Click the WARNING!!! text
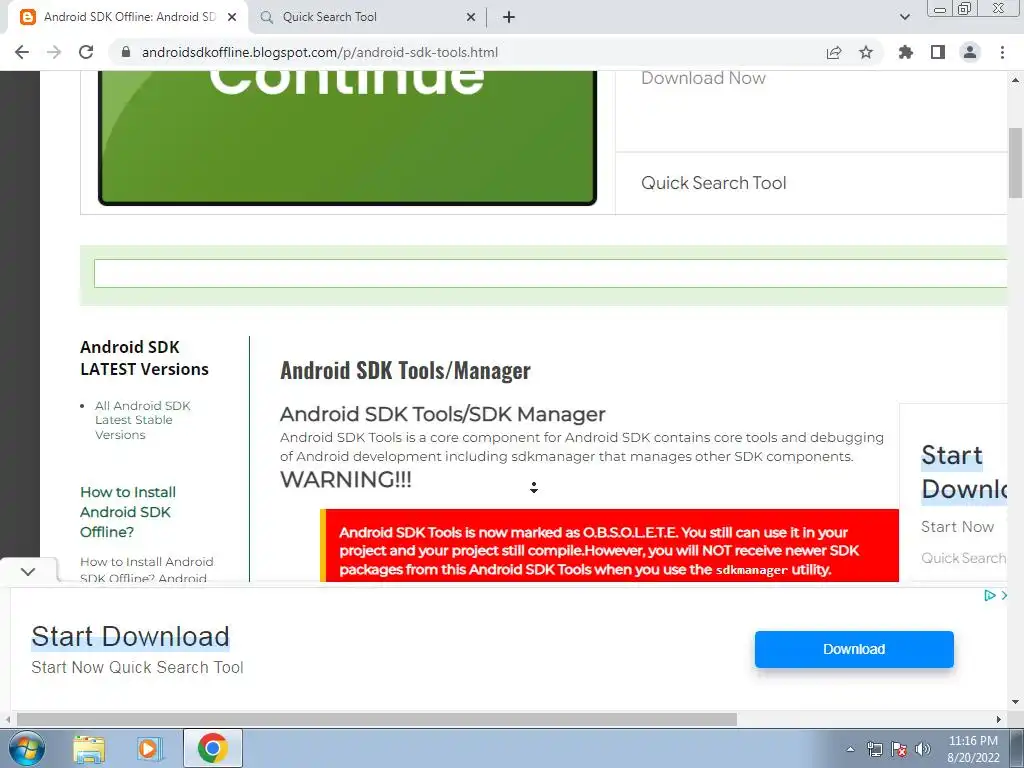Viewport: 1024px width, 768px height. click(x=345, y=479)
